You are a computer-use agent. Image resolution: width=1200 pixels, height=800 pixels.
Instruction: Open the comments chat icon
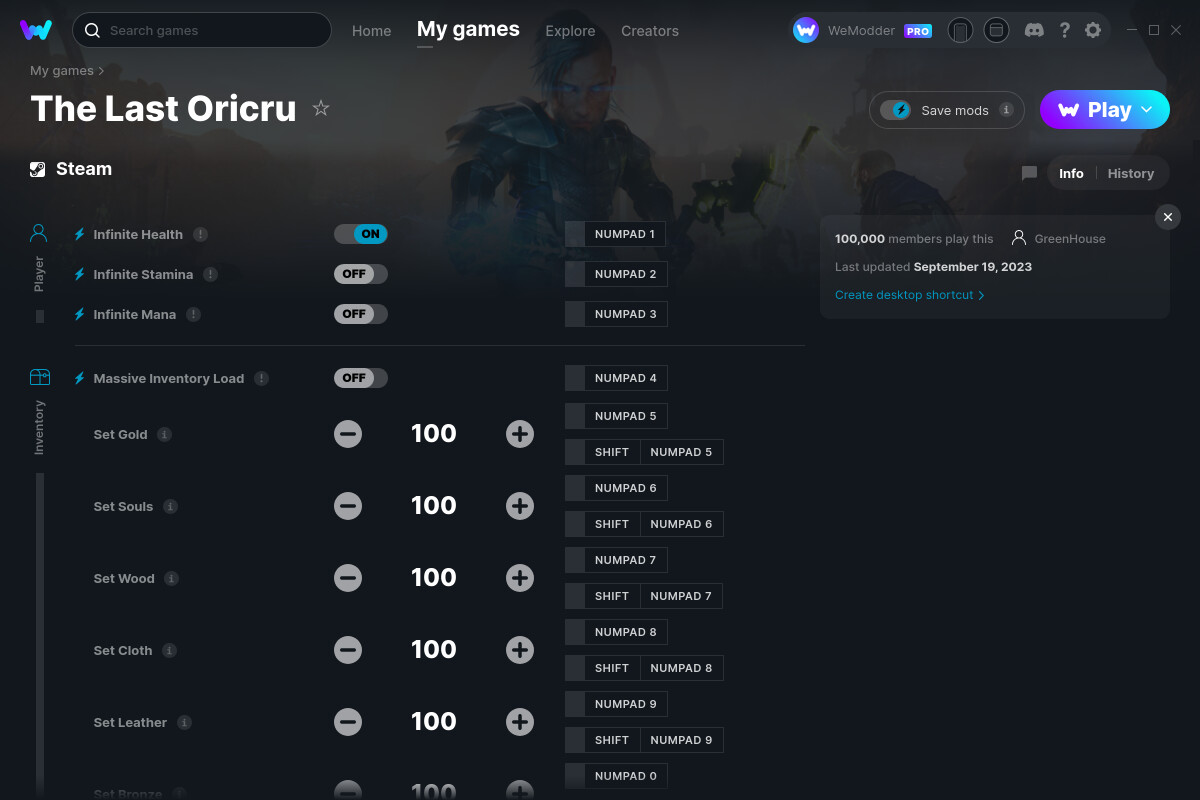1029,173
